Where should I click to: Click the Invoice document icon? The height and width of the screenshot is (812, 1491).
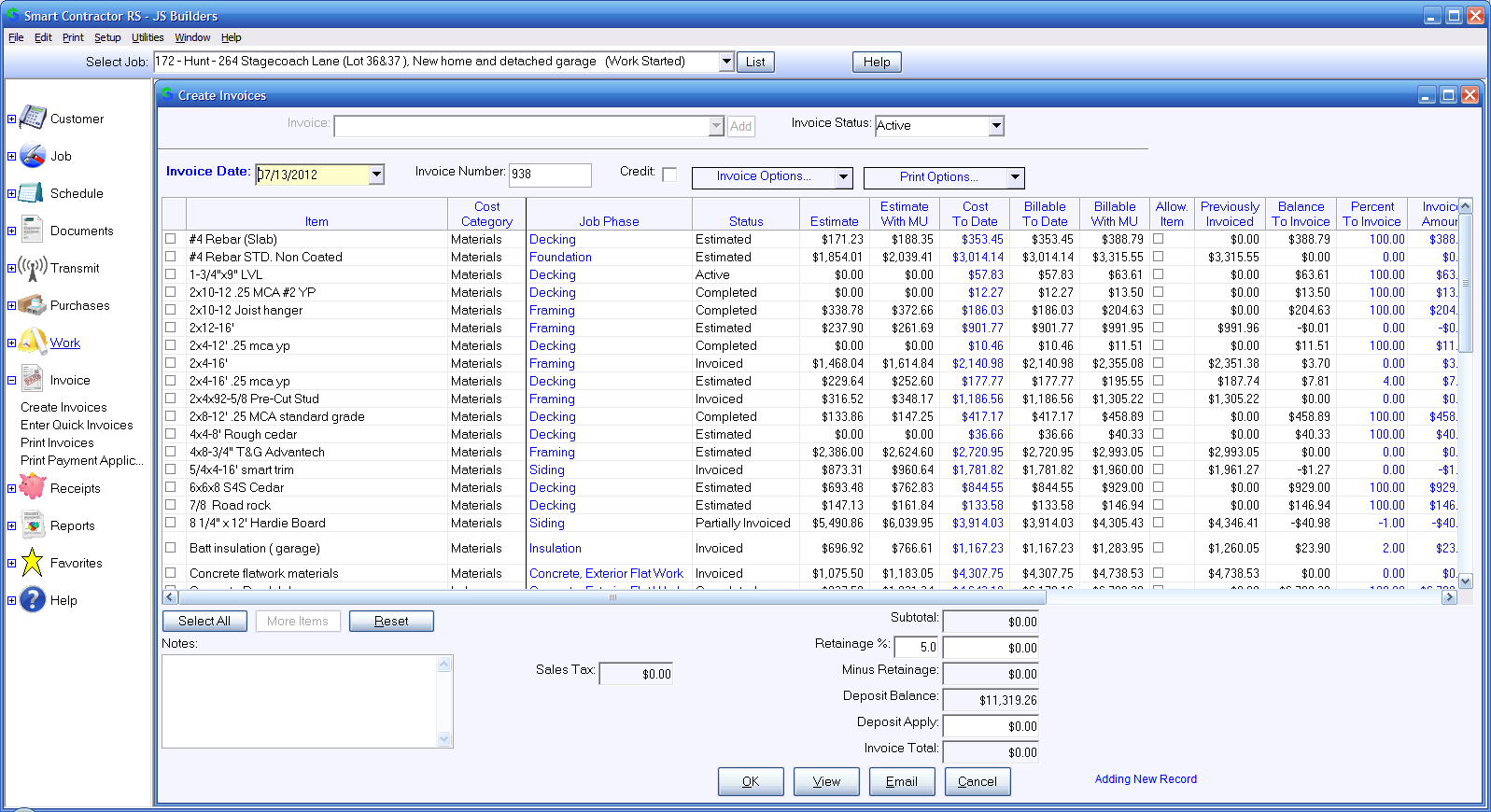pyautogui.click(x=33, y=379)
